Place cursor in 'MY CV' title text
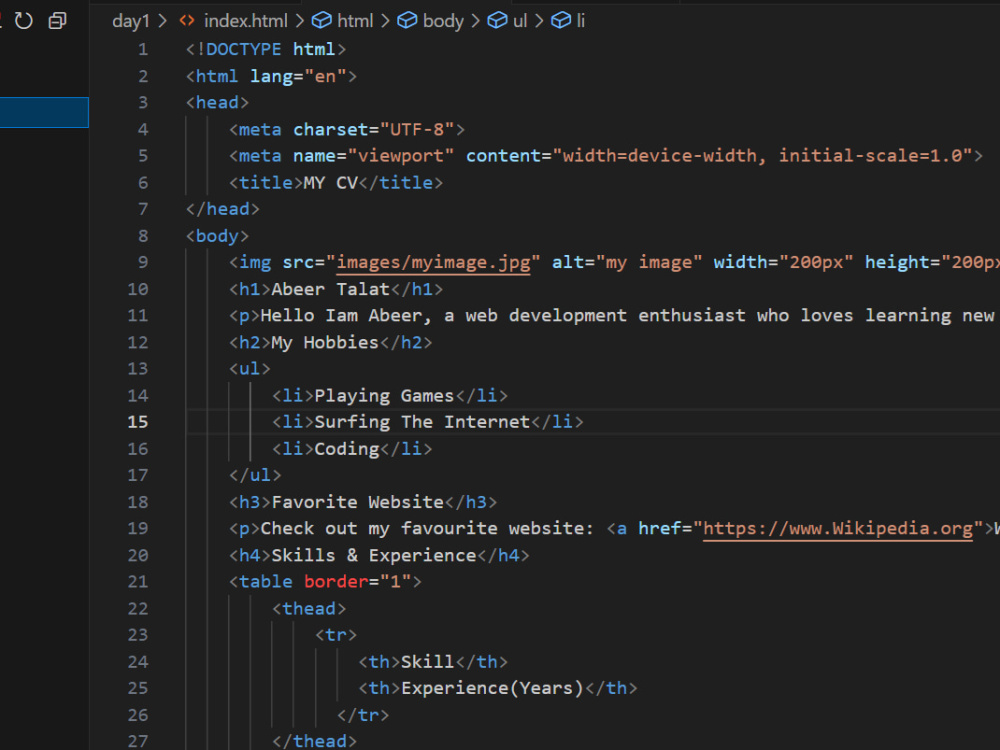This screenshot has width=1000, height=750. click(x=330, y=183)
